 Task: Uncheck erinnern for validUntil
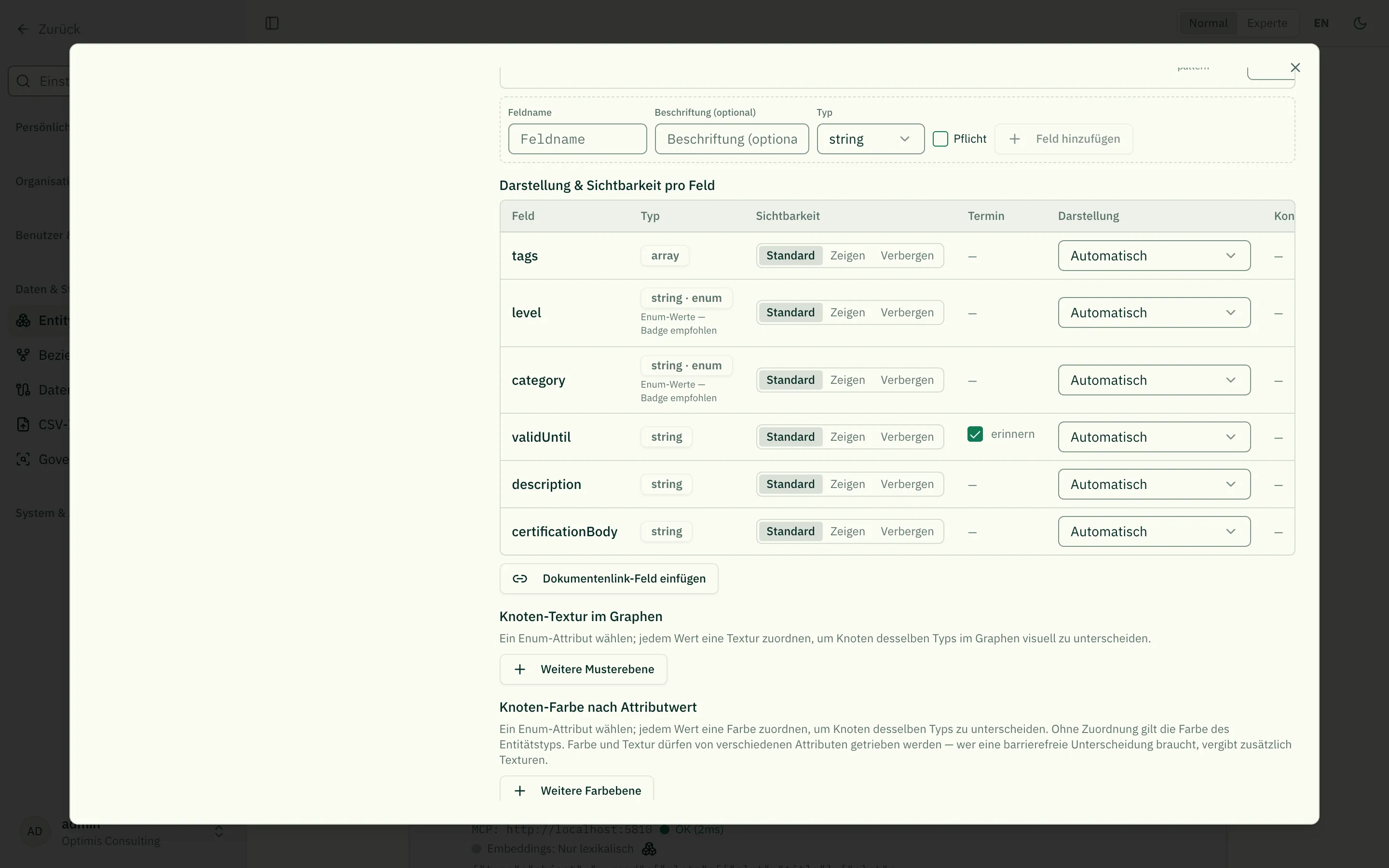click(975, 434)
